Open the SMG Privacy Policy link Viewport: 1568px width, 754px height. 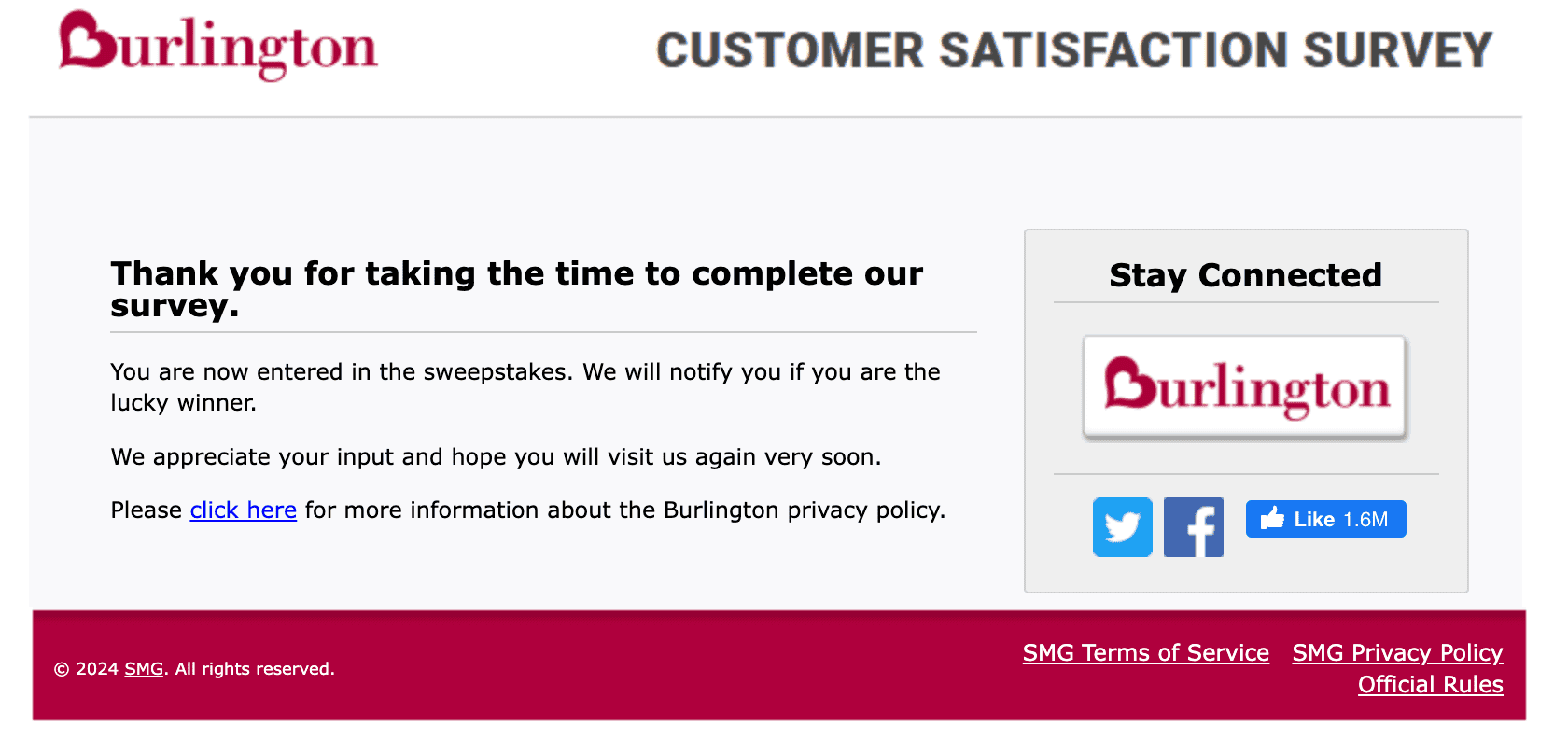point(1397,653)
